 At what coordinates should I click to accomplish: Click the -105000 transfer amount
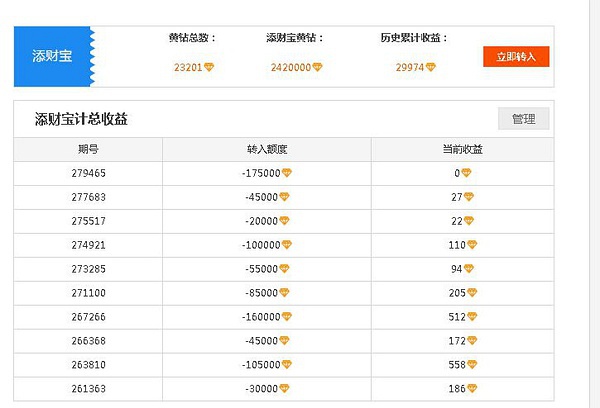click(261, 365)
